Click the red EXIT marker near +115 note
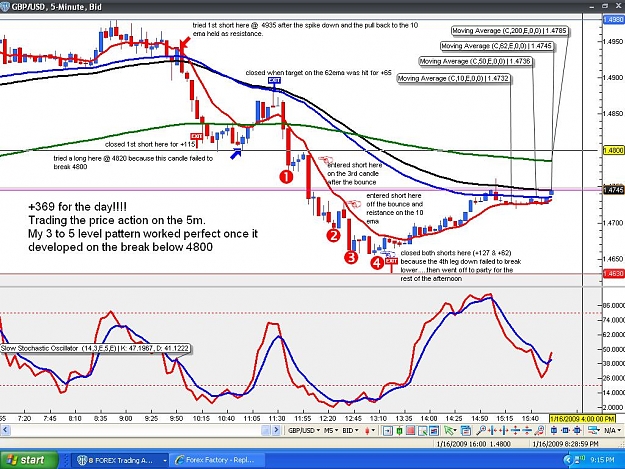 [196, 136]
